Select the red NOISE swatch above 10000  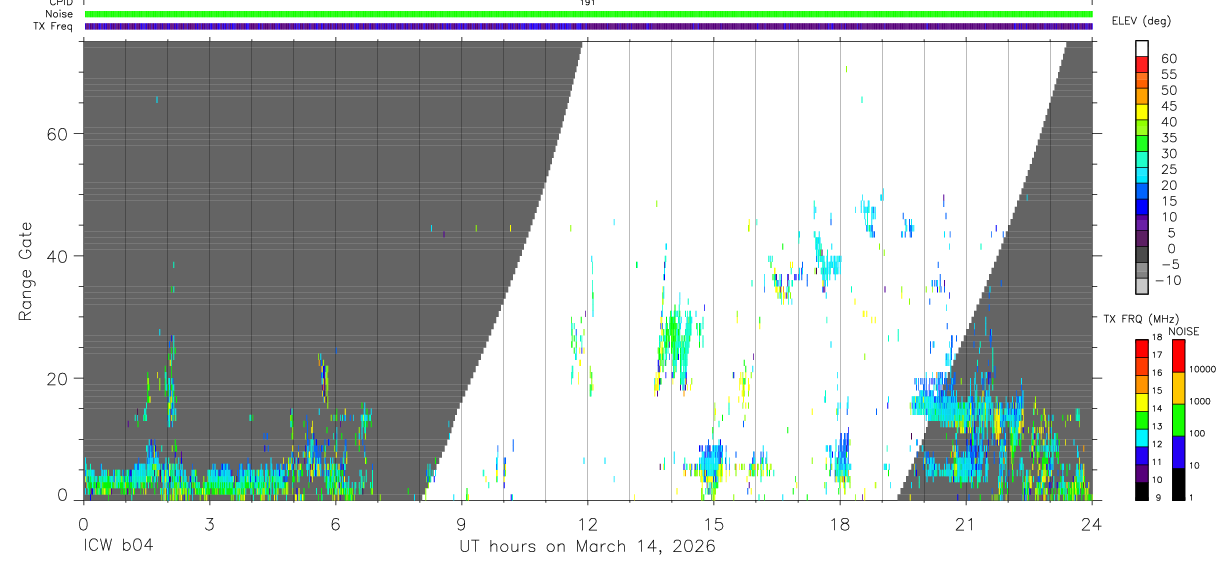pyautogui.click(x=1178, y=355)
